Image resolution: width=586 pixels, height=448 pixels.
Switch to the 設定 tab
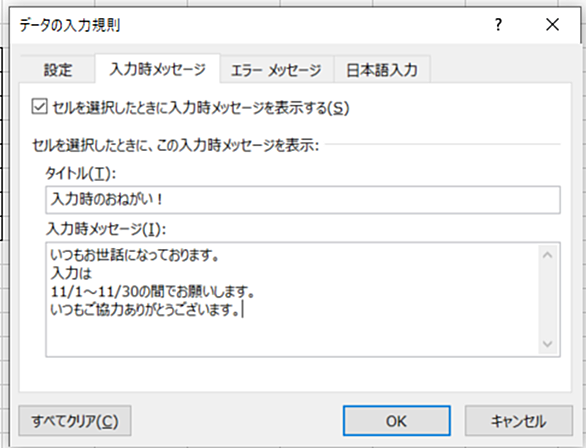(x=58, y=70)
